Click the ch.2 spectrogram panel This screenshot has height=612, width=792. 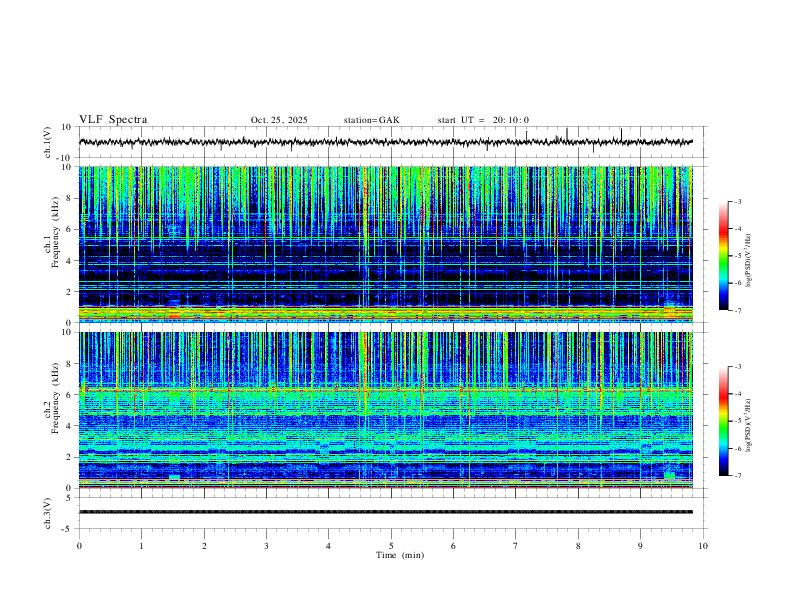click(386, 410)
